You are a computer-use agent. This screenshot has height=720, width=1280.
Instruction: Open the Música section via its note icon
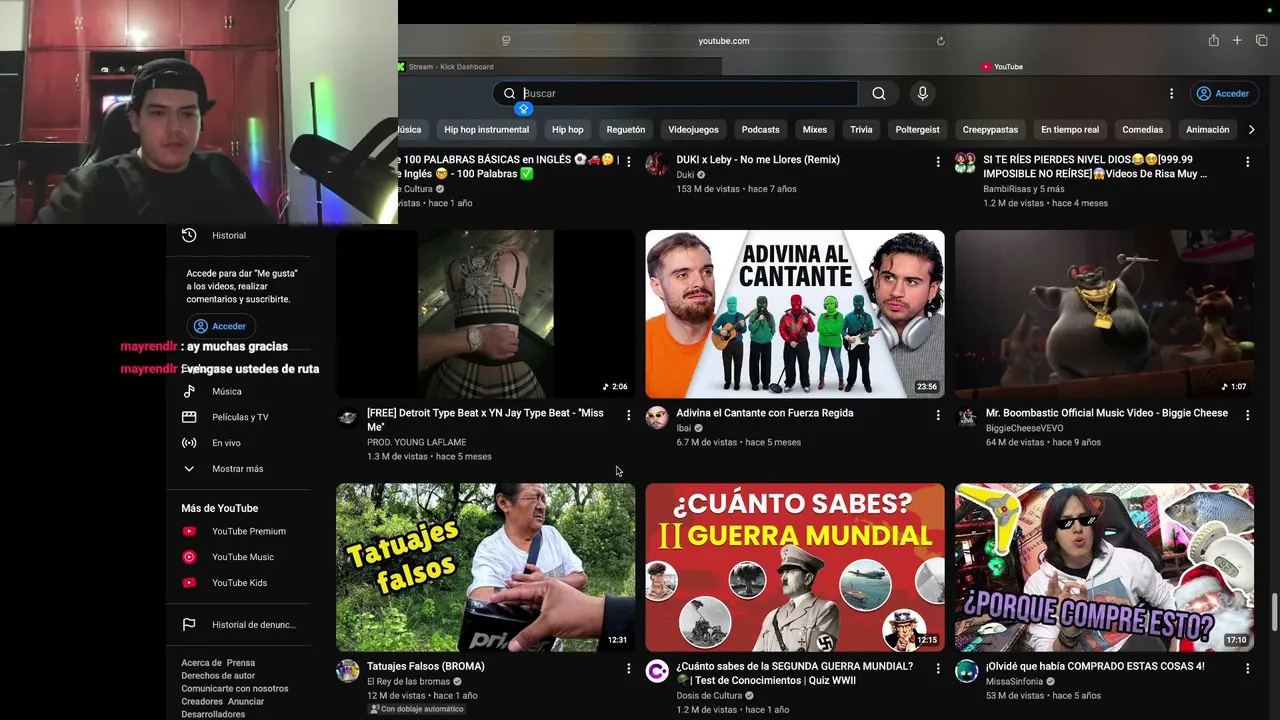189,391
